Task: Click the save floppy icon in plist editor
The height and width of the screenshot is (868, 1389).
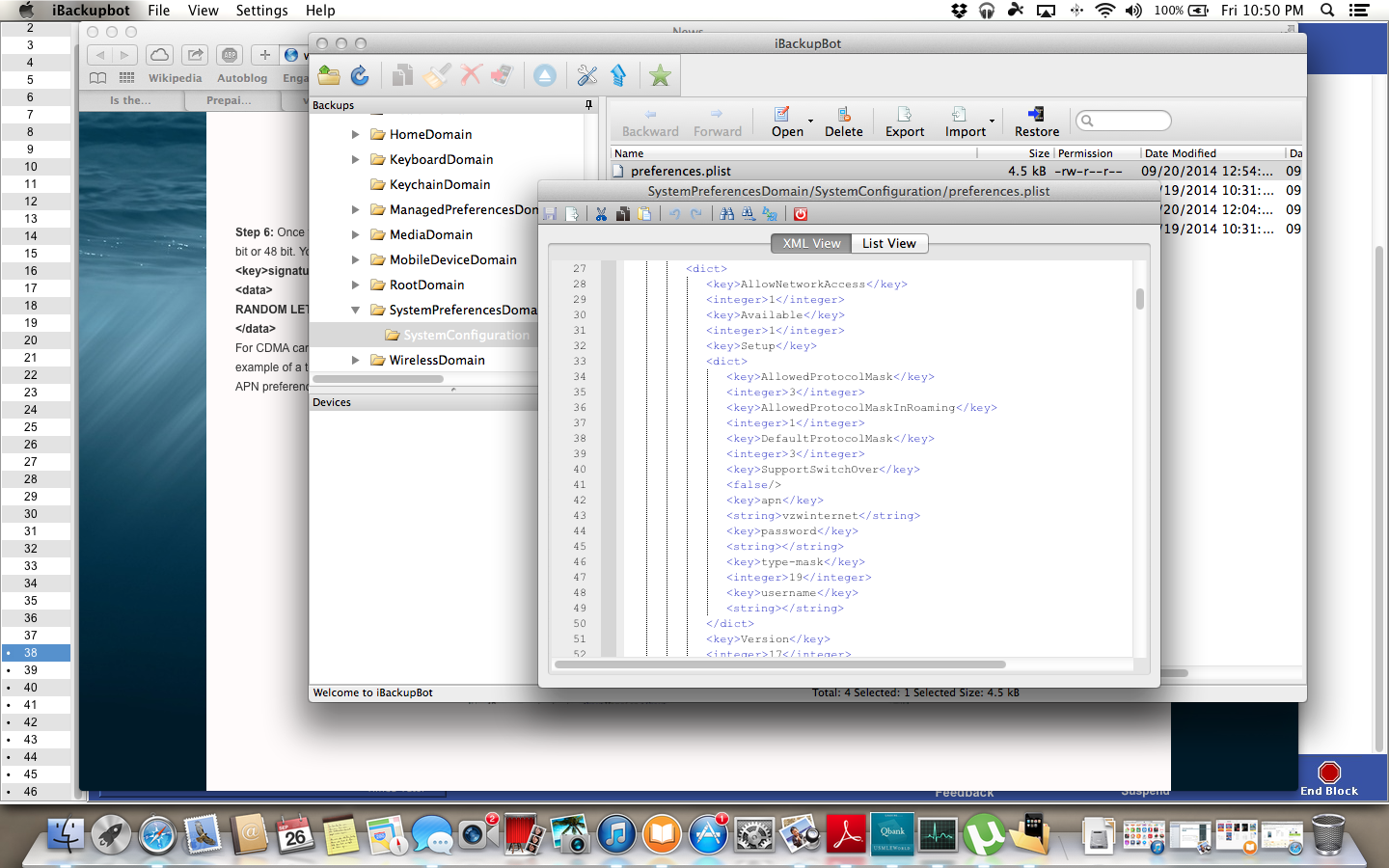Action: pos(550,214)
